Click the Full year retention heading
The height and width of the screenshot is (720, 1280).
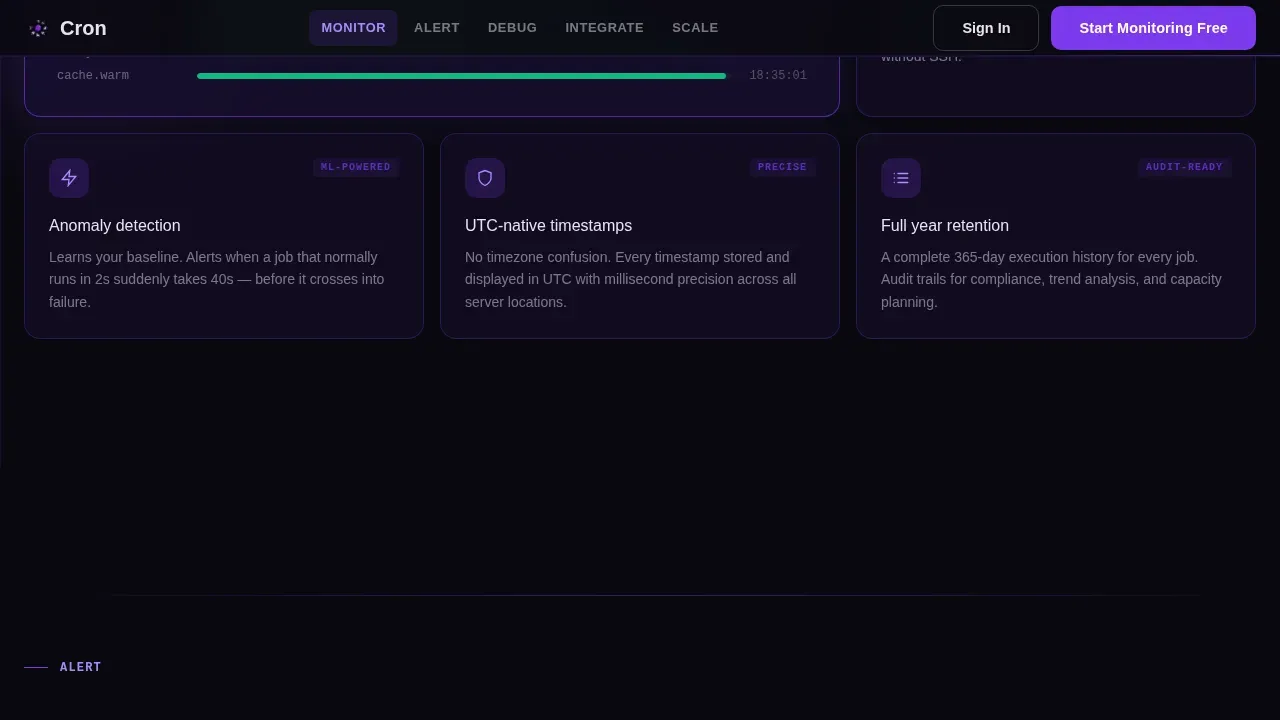(x=945, y=226)
